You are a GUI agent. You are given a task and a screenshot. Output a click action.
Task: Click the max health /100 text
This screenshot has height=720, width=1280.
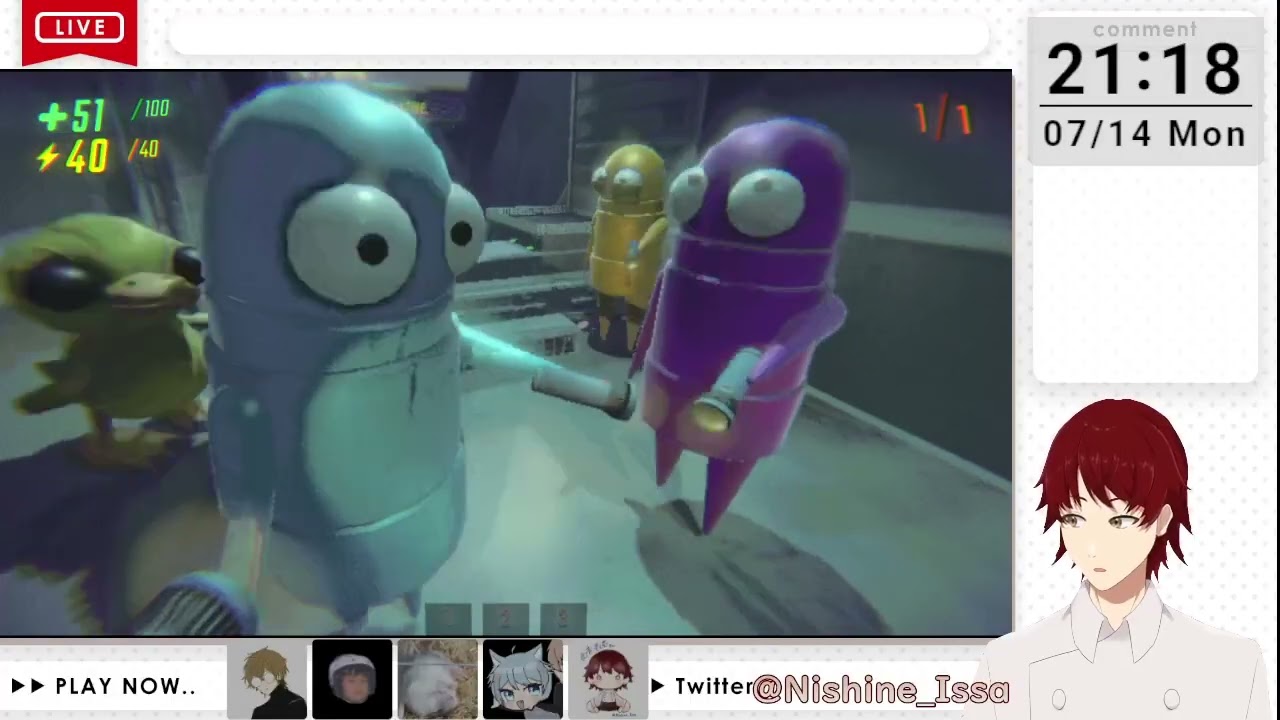pyautogui.click(x=151, y=109)
